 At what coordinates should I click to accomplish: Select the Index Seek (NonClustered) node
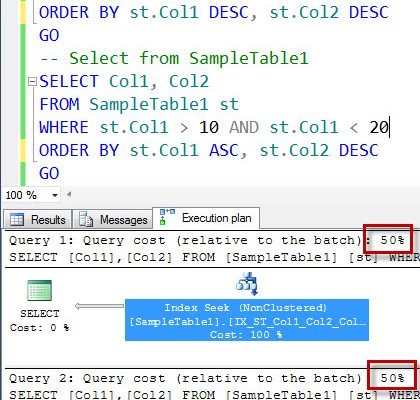247,320
